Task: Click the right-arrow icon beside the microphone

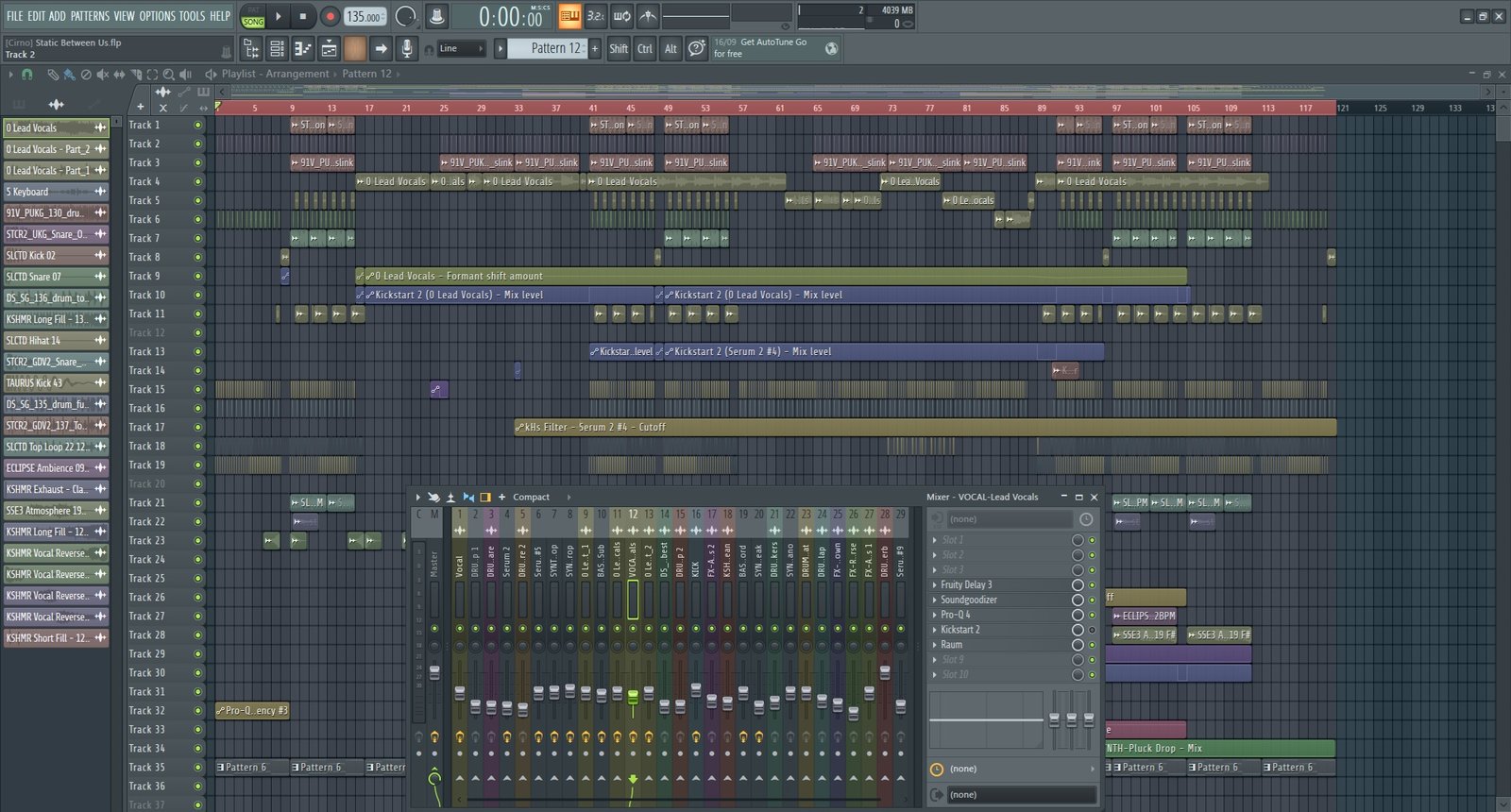Action: pyautogui.click(x=381, y=48)
